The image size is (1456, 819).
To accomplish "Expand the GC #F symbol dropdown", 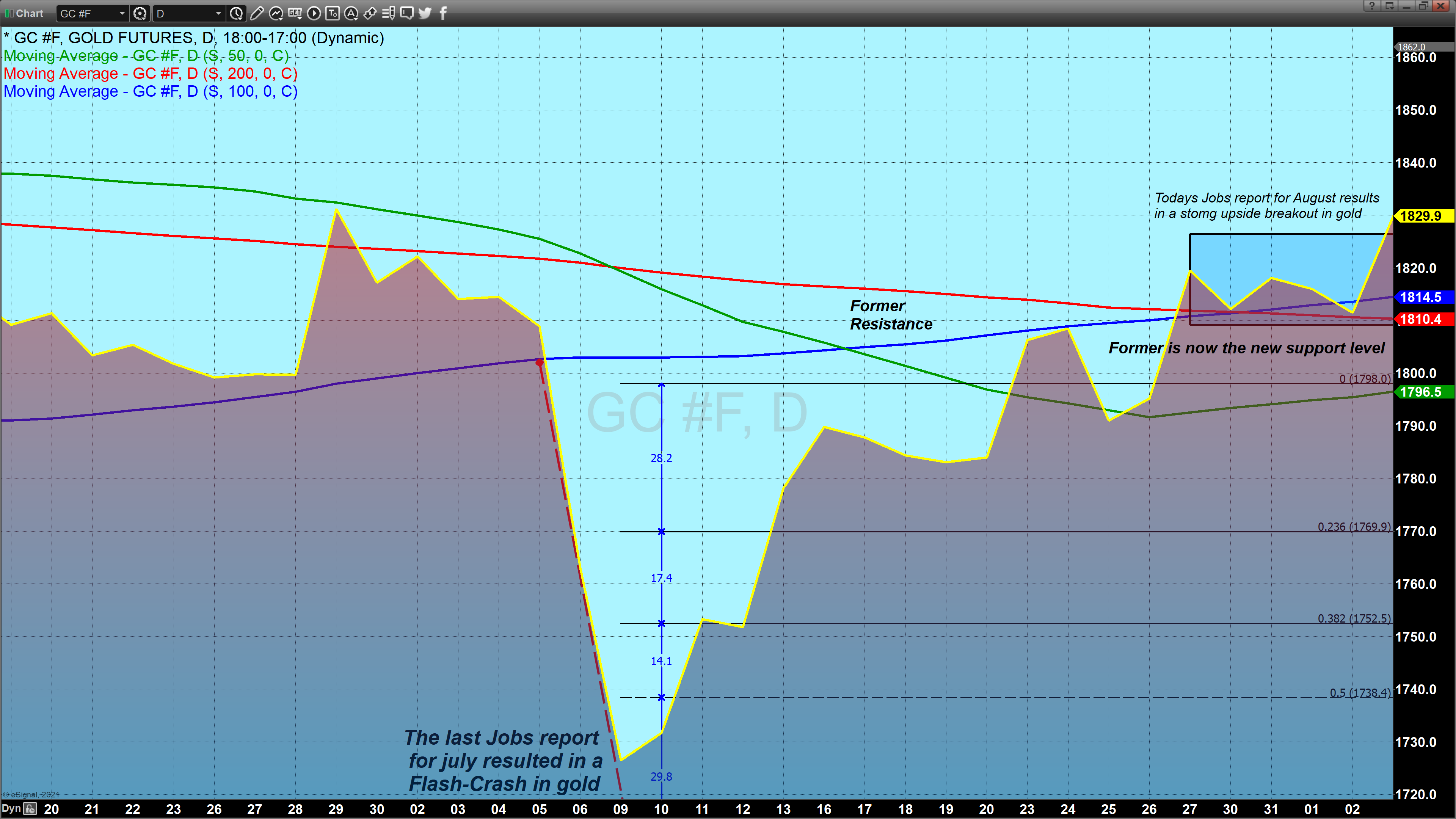I will [122, 13].
